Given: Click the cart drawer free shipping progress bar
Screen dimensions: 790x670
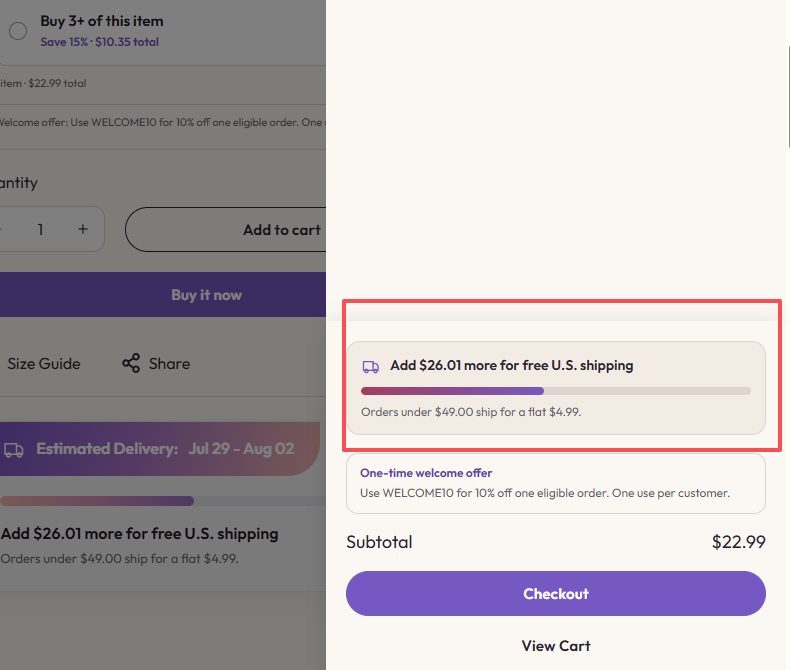Looking at the screenshot, I should 556,391.
